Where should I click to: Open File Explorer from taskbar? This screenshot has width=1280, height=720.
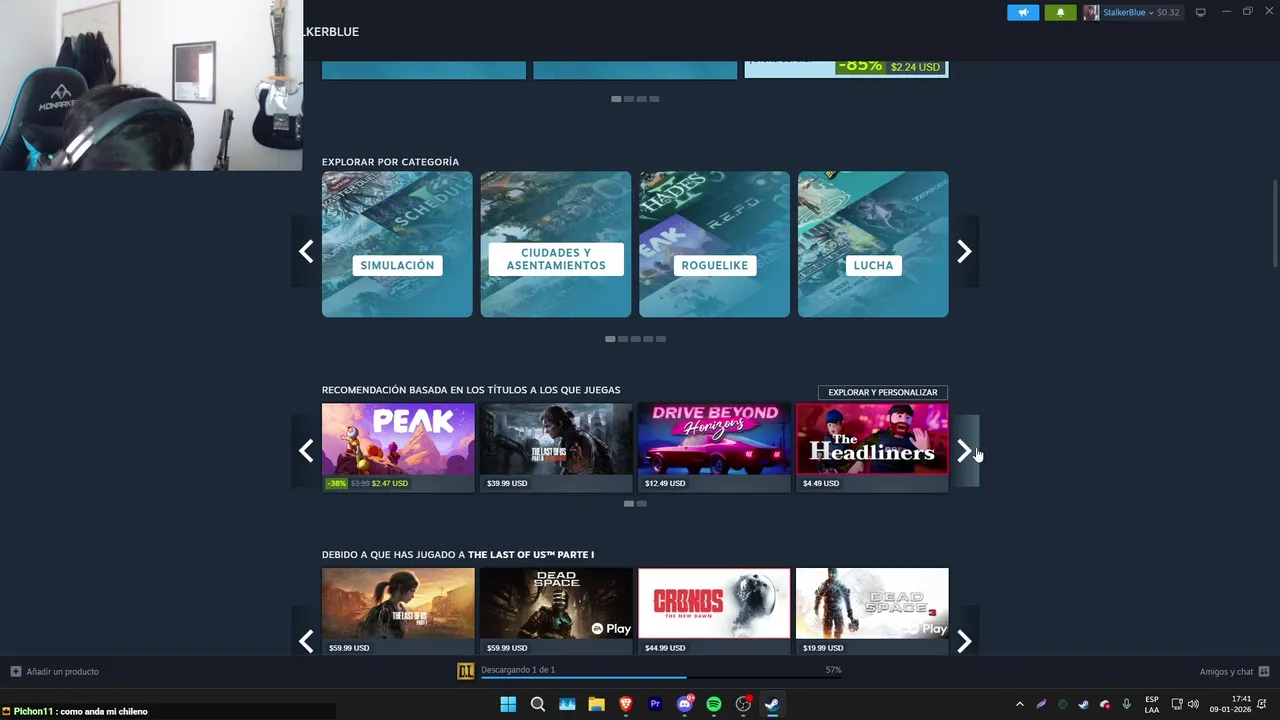click(596, 704)
